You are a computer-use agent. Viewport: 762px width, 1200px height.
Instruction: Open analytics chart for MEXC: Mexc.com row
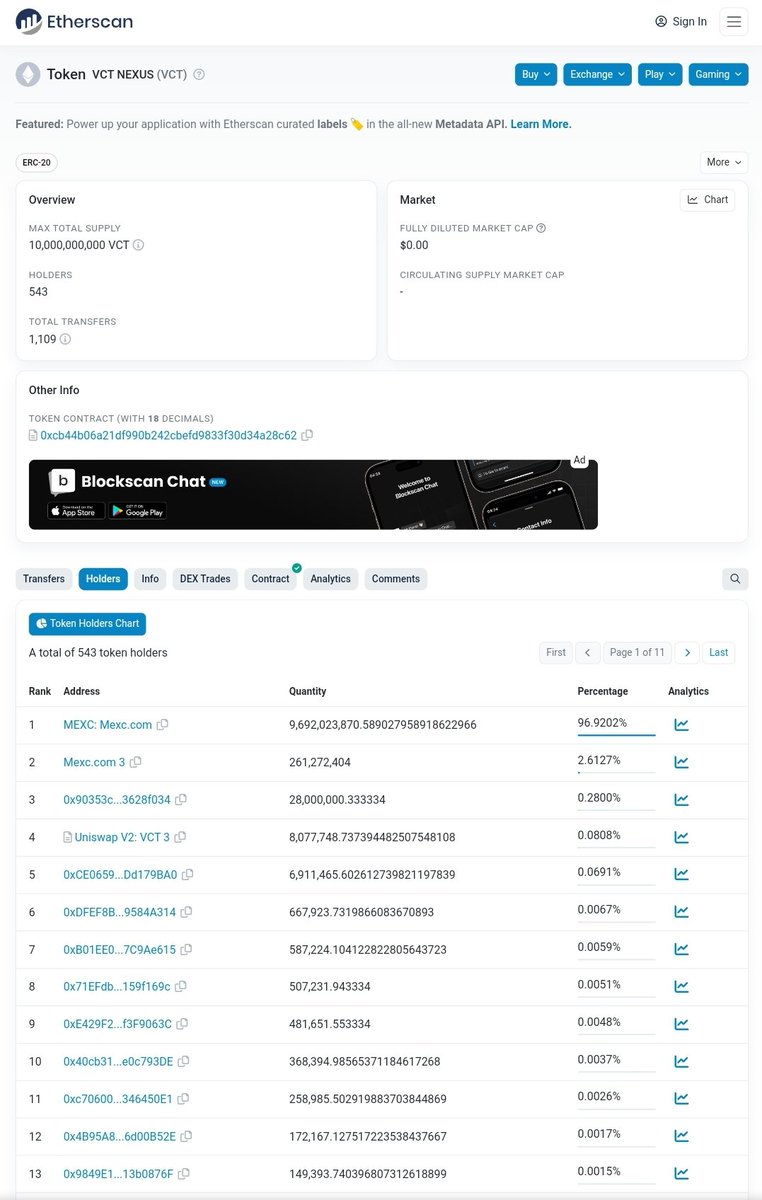click(681, 725)
